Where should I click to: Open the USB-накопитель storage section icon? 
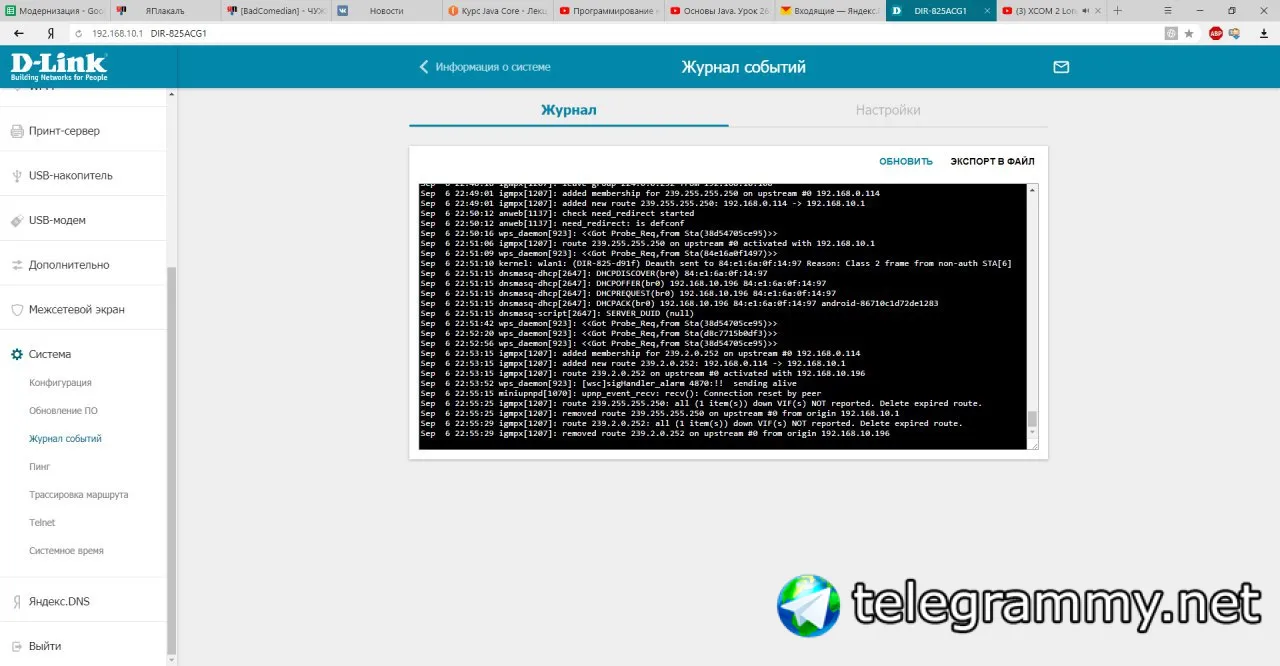pyautogui.click(x=17, y=176)
